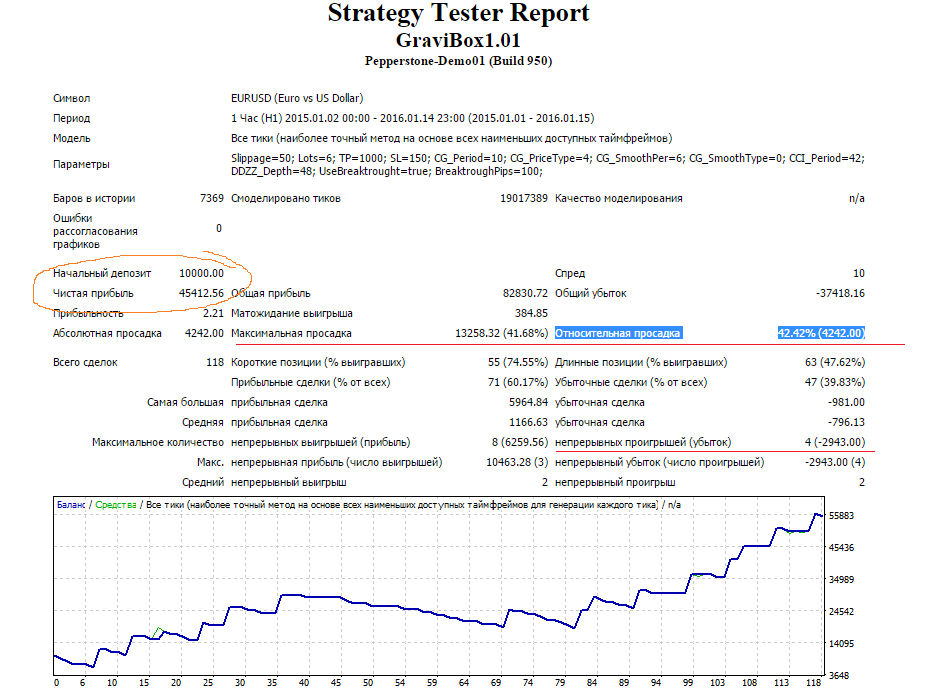Select average profit trade value '1166.63'
This screenshot has width=945, height=695.
528,422
